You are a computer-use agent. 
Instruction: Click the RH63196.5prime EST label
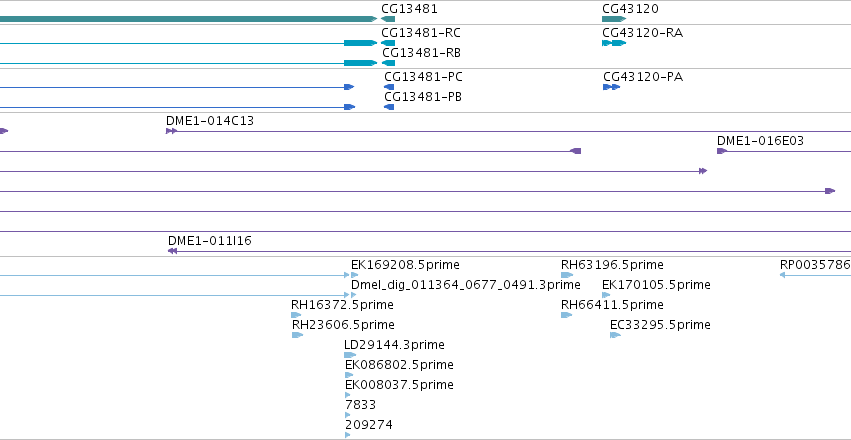point(612,265)
